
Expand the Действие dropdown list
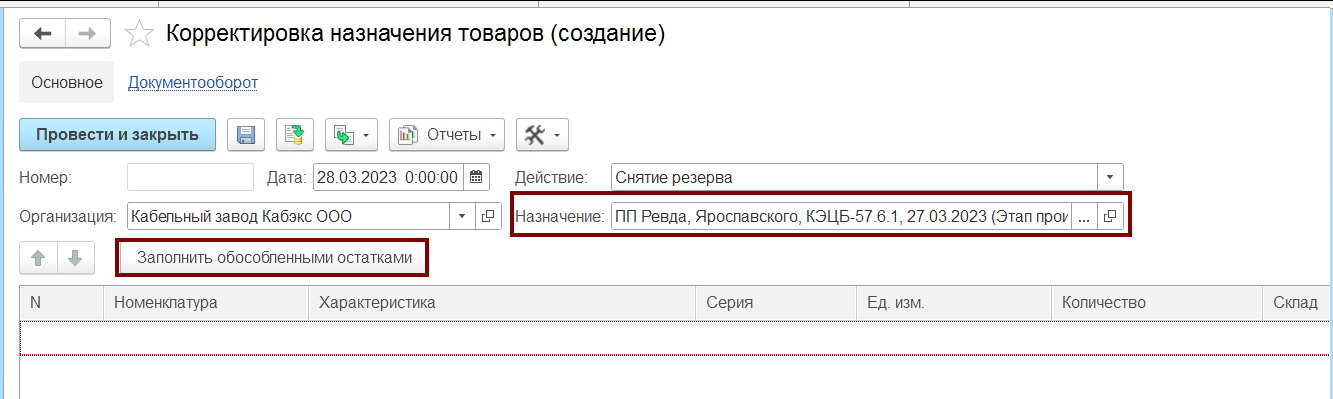coord(1110,178)
